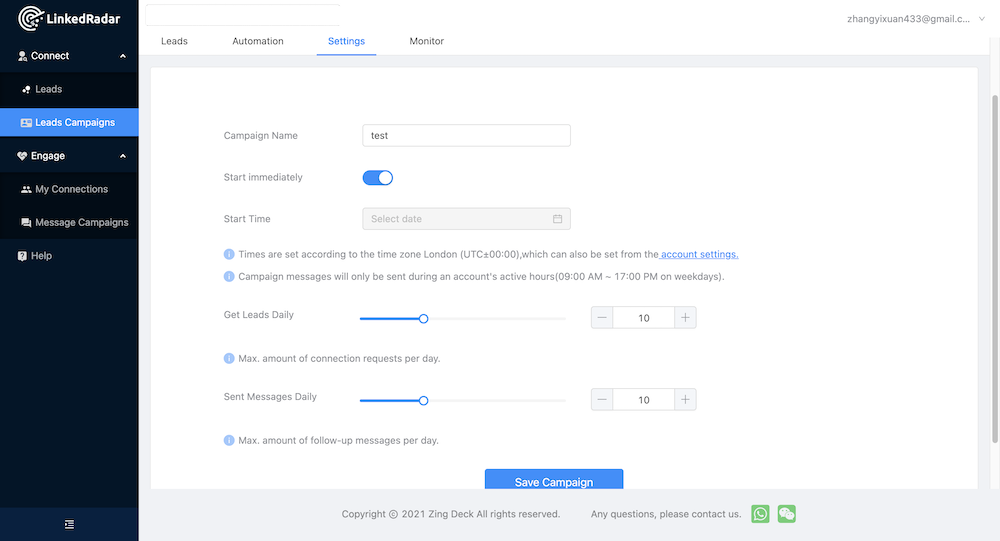The width and height of the screenshot is (1000, 541).
Task: Click the LinkedRadar logo
Action: click(69, 19)
